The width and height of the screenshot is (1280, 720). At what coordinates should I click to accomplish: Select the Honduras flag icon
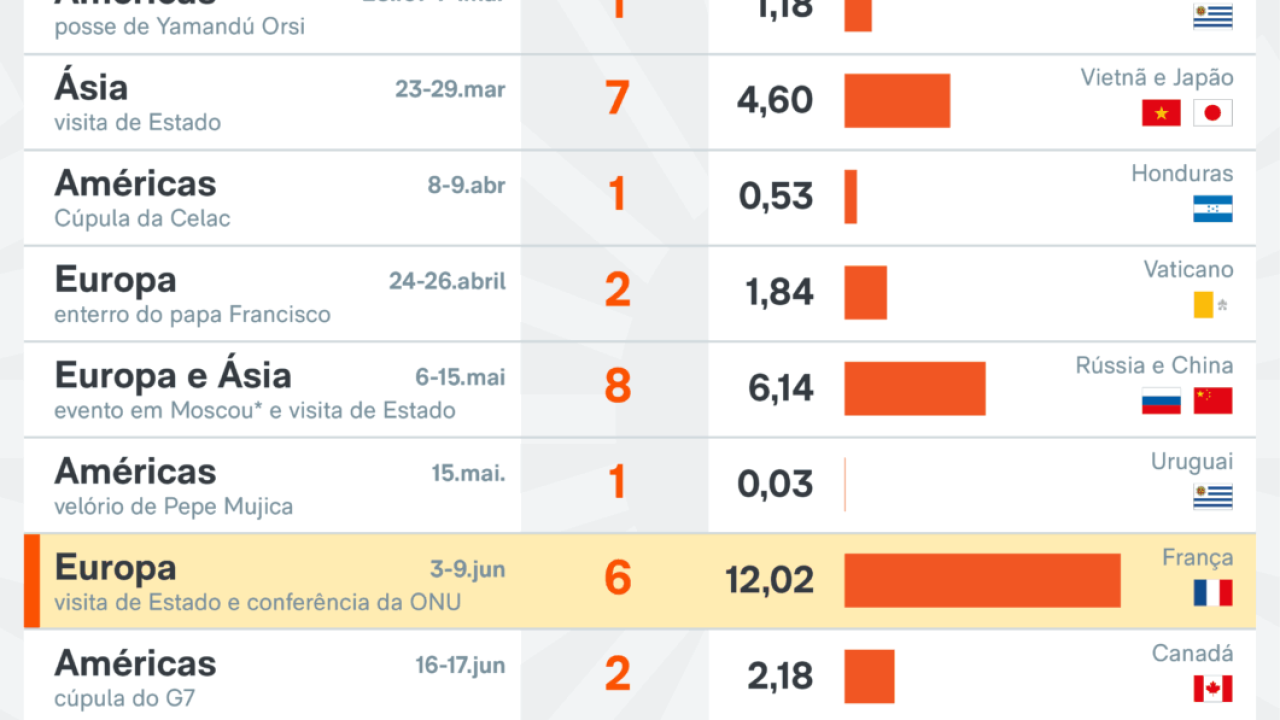[1213, 209]
